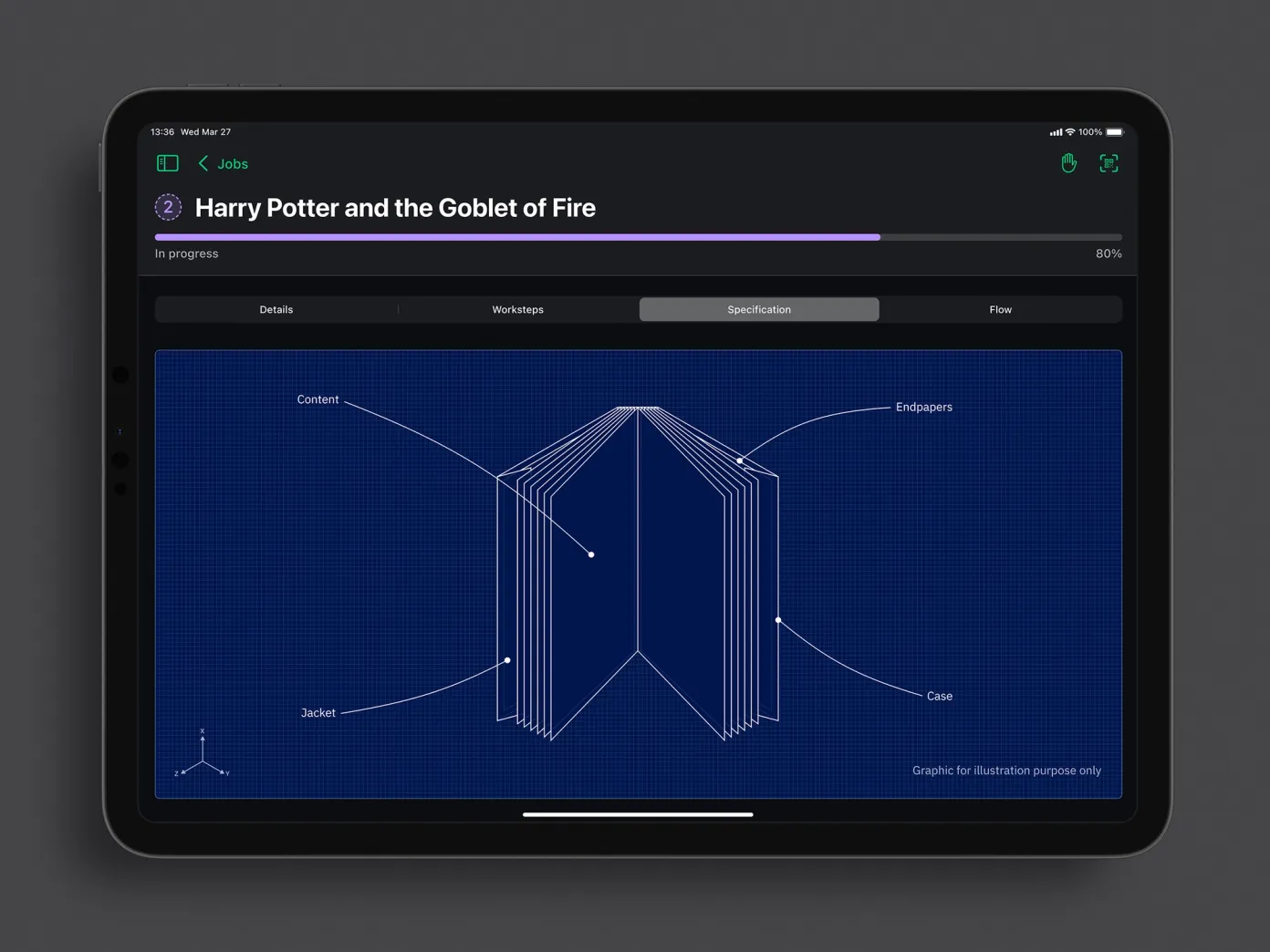
Task: Switch to the Worksteps tab
Action: pos(517,309)
